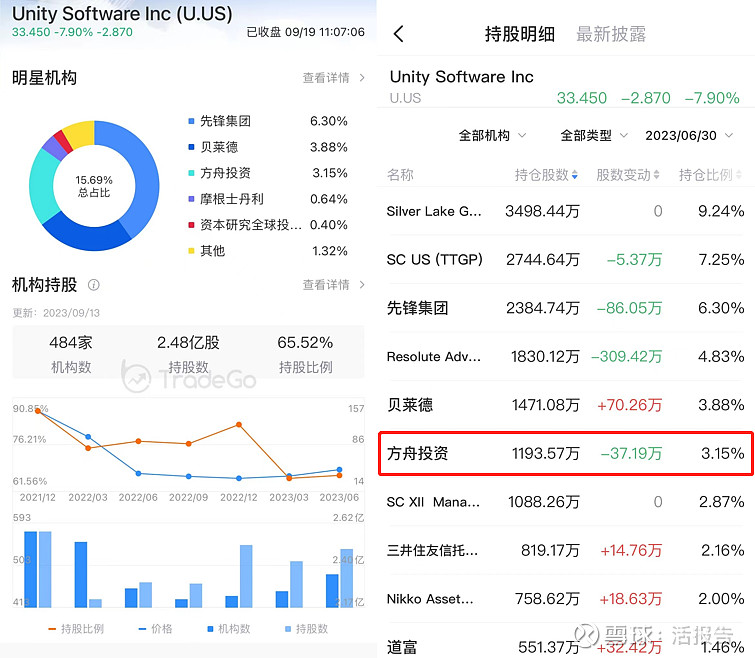Toggle the 持股数 light-blue bar legend

(x=306, y=629)
